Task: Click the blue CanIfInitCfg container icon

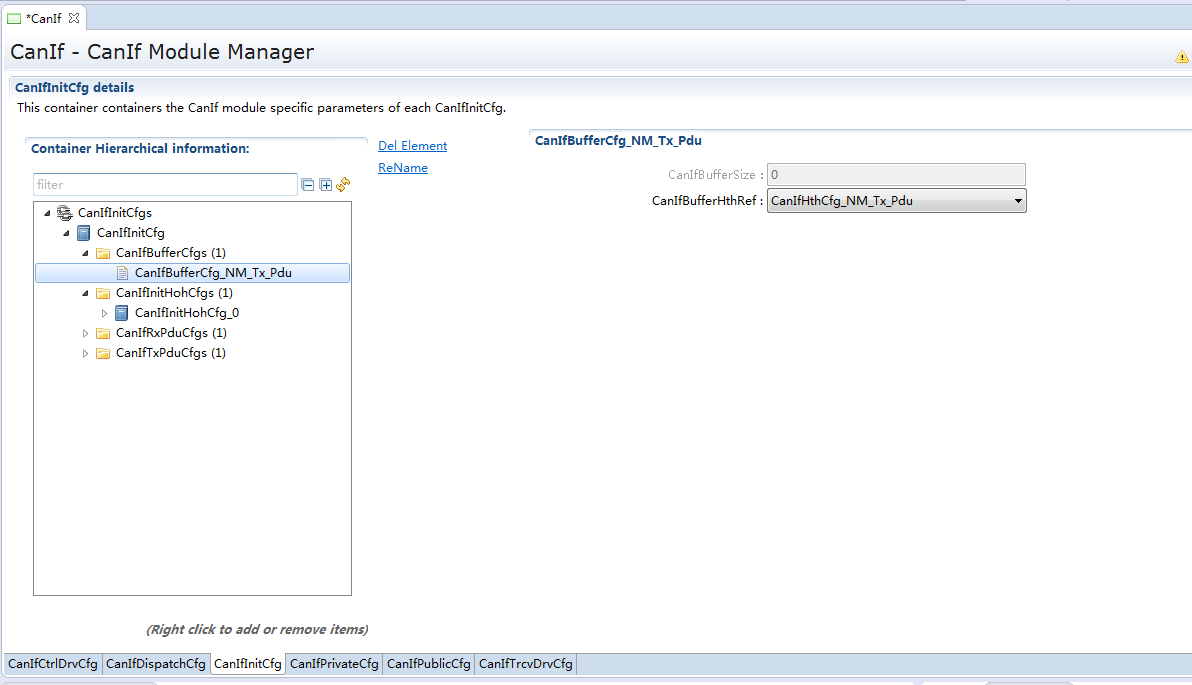Action: pyautogui.click(x=84, y=233)
